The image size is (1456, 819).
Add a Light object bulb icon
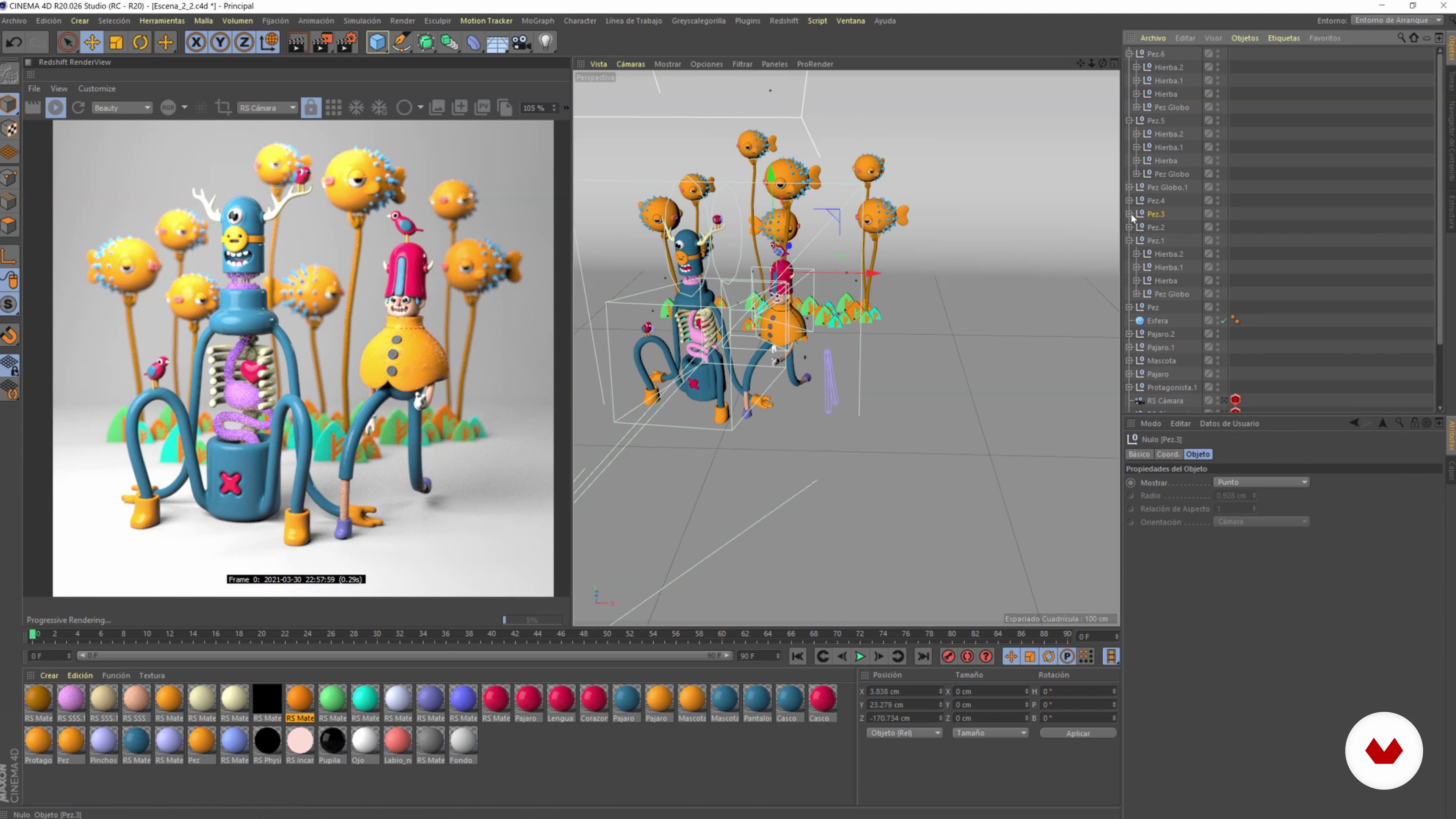pyautogui.click(x=546, y=42)
